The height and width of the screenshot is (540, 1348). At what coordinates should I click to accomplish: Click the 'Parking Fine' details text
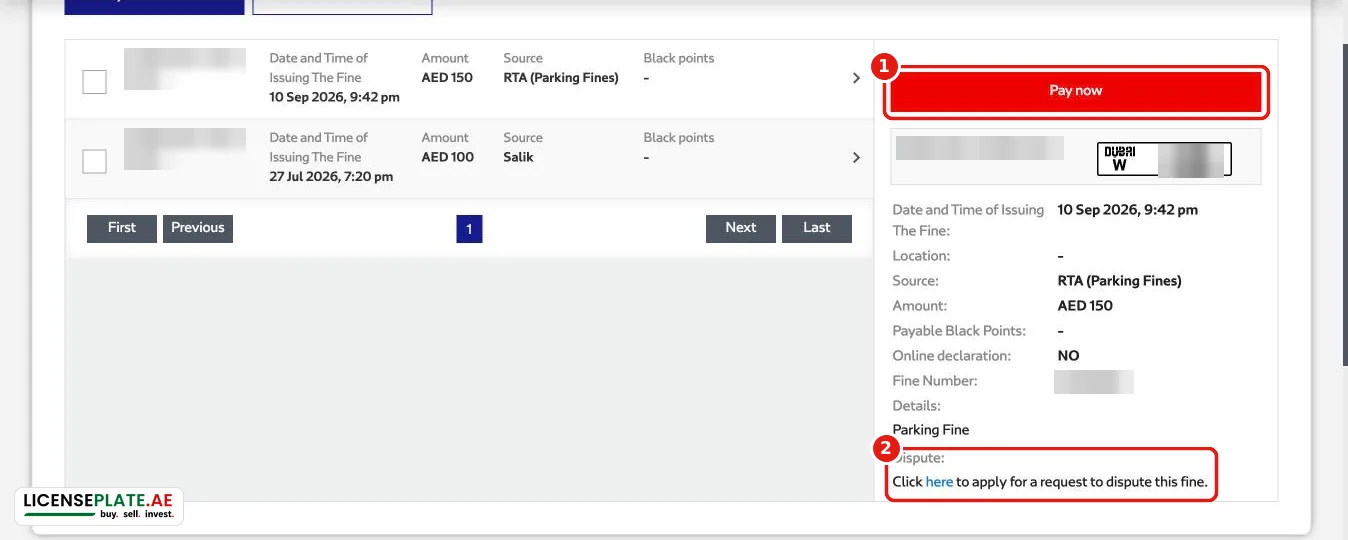pyautogui.click(x=931, y=430)
